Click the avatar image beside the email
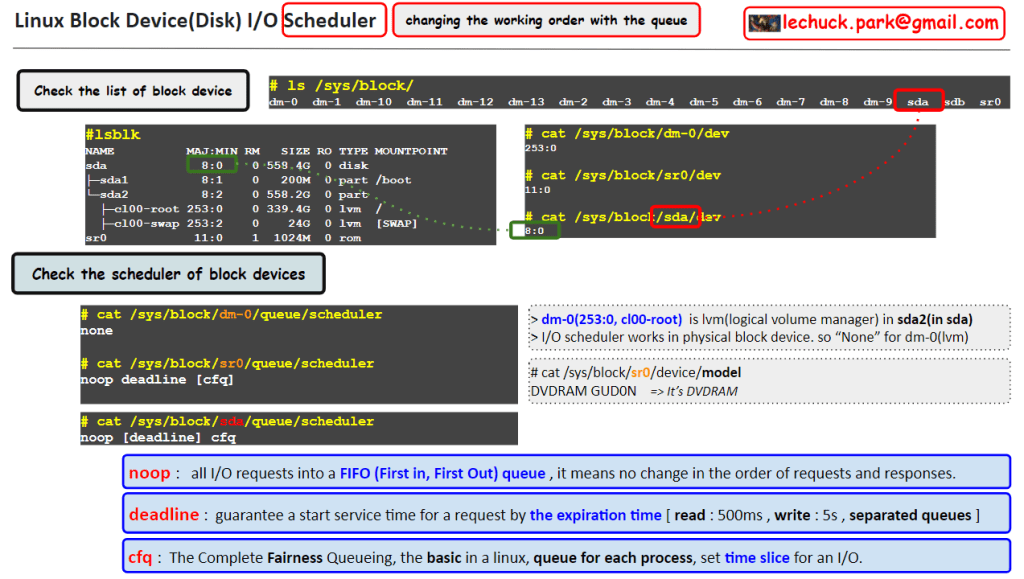This screenshot has height=579, width=1024. 764,23
